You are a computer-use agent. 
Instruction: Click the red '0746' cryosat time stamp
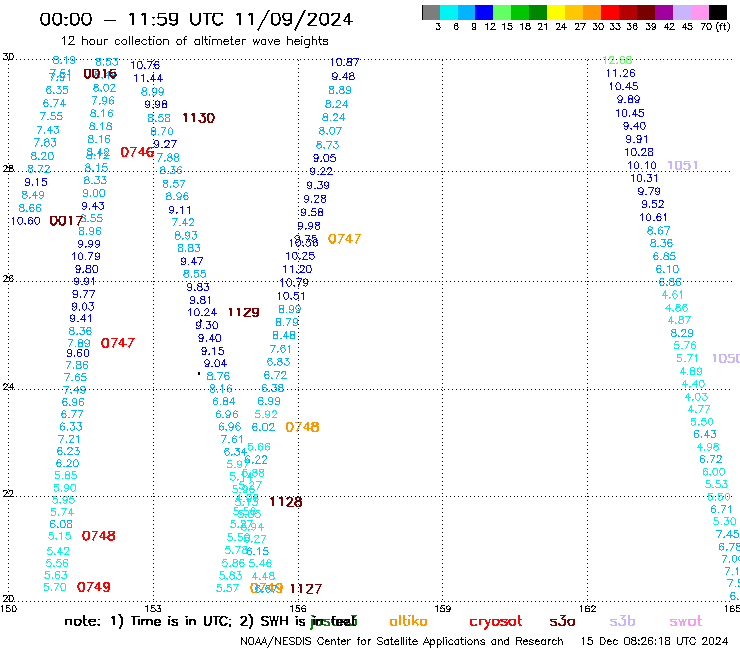[x=137, y=152]
